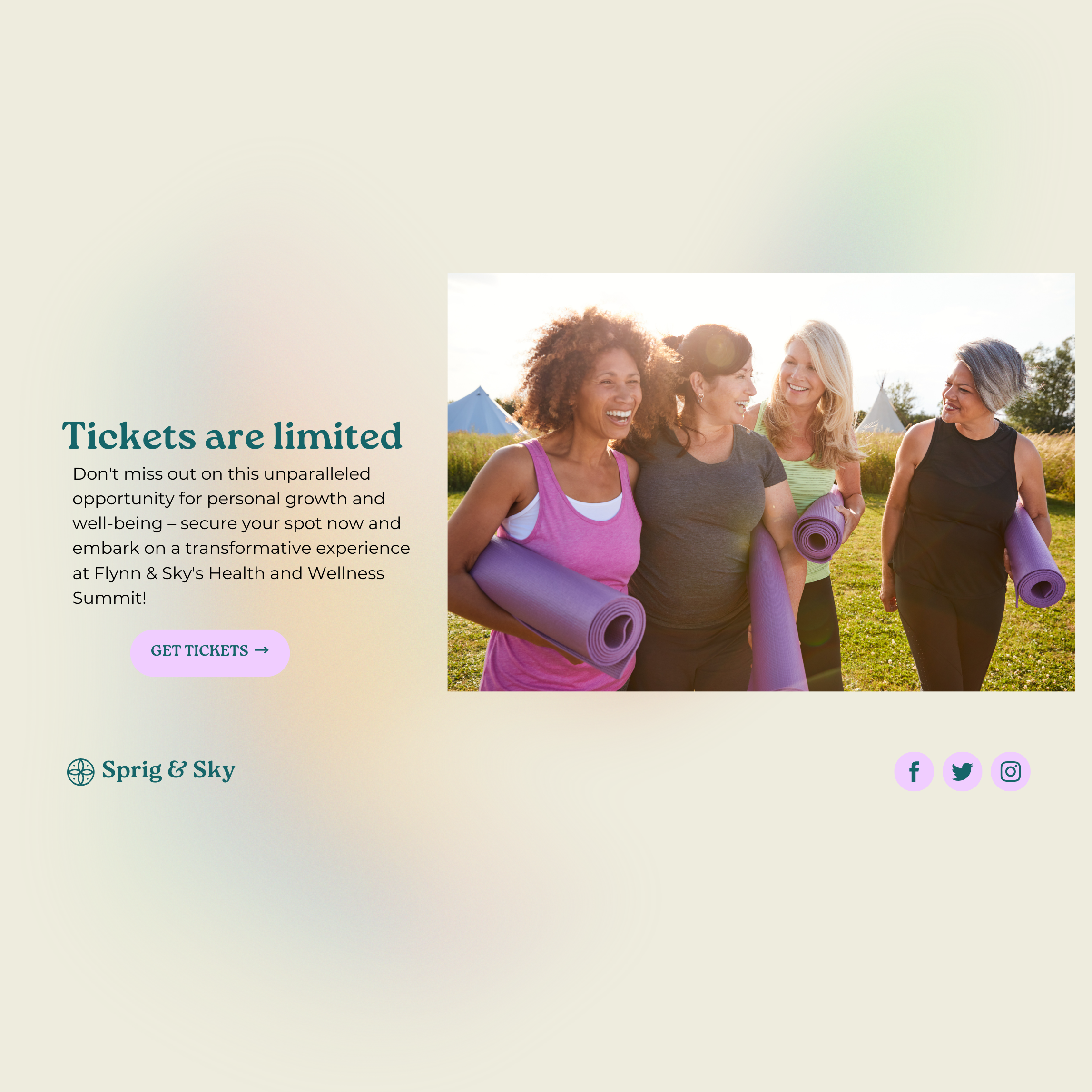Select the 'Tickets are limited' heading
The height and width of the screenshot is (1092, 1092).
[232, 436]
